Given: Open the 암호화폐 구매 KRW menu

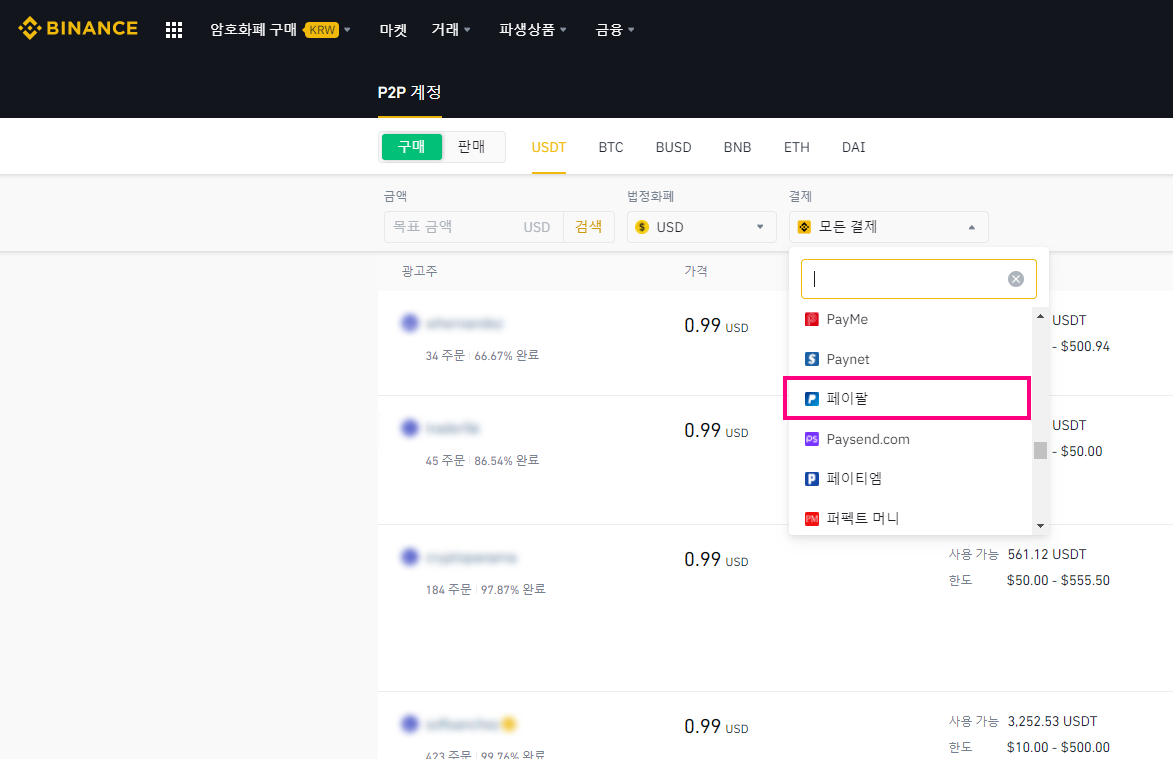Looking at the screenshot, I should [x=280, y=29].
